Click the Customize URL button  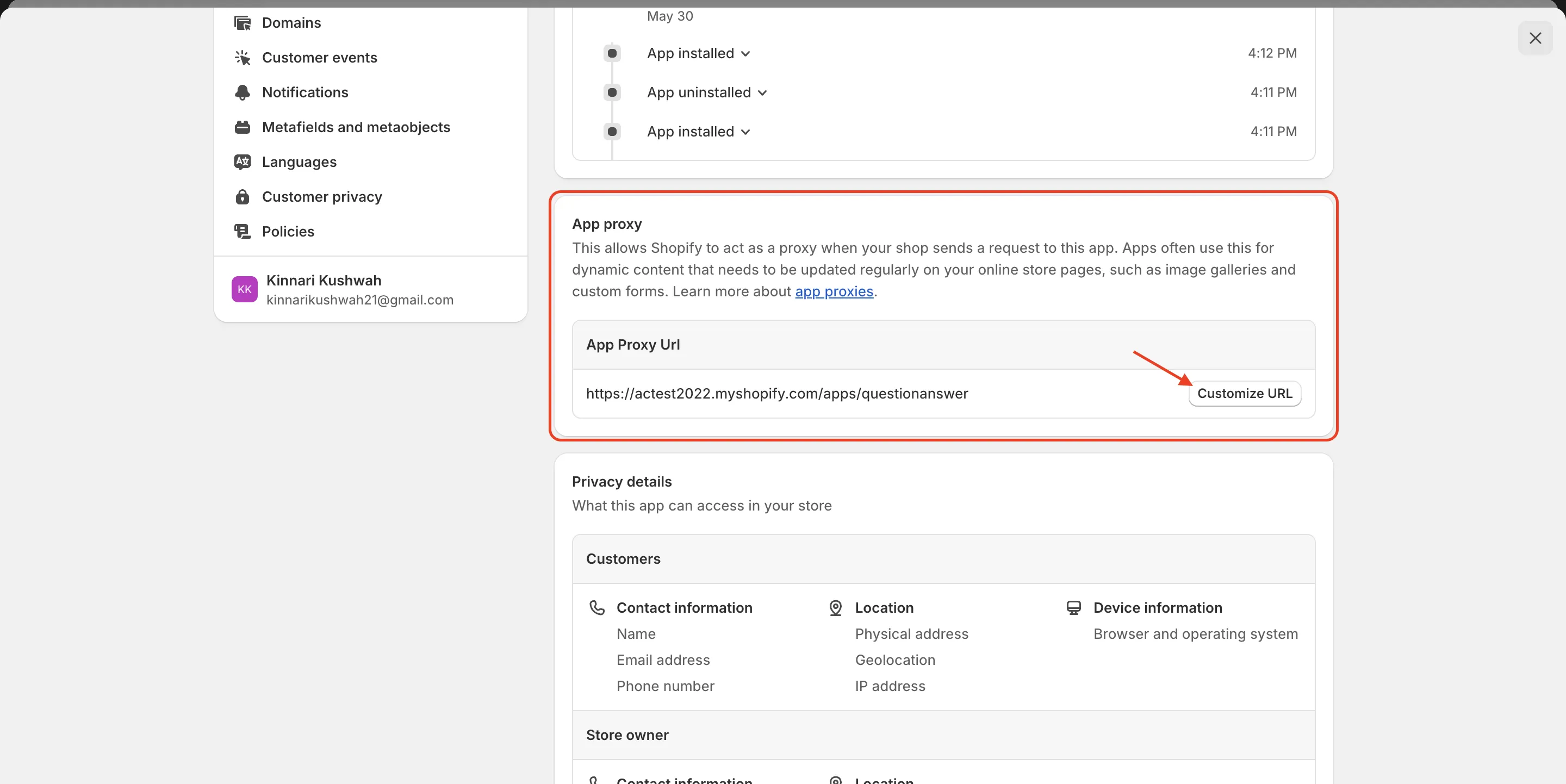click(x=1245, y=394)
